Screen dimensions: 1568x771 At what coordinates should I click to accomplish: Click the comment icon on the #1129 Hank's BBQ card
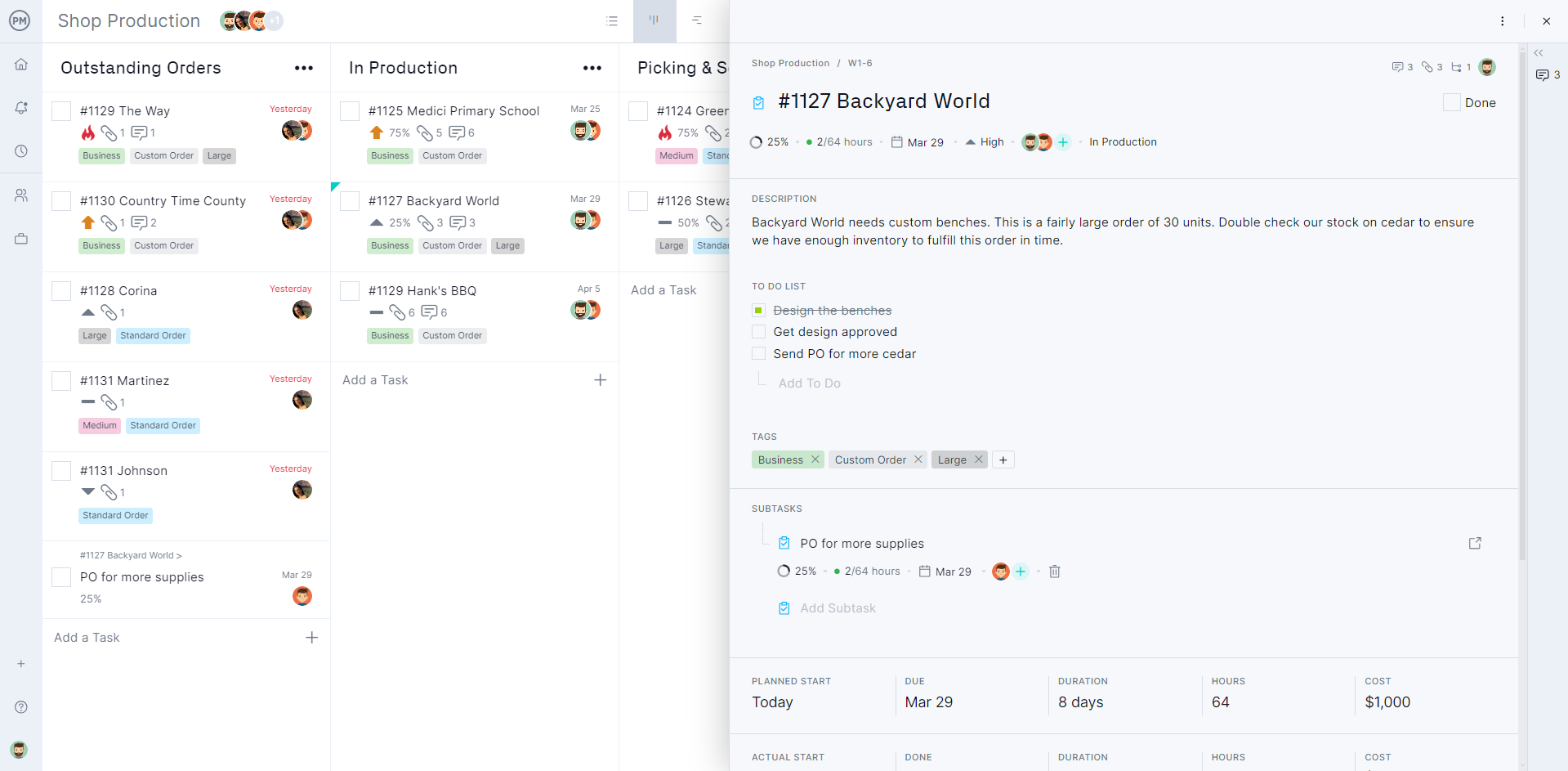click(x=429, y=312)
